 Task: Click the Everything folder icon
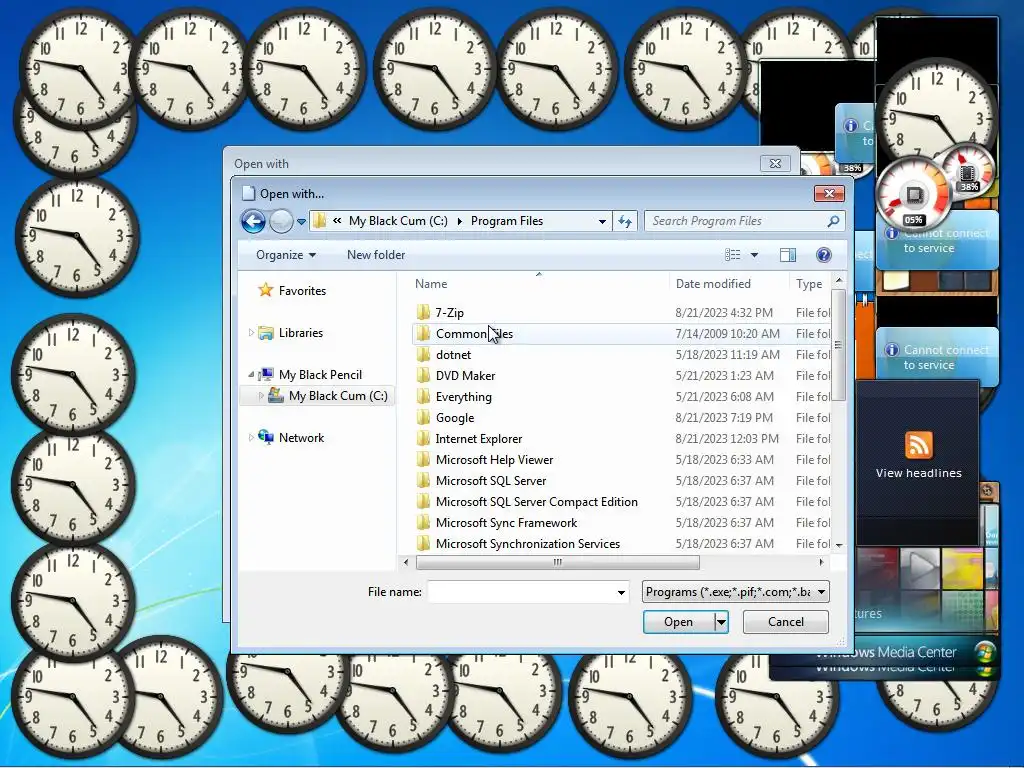[423, 396]
